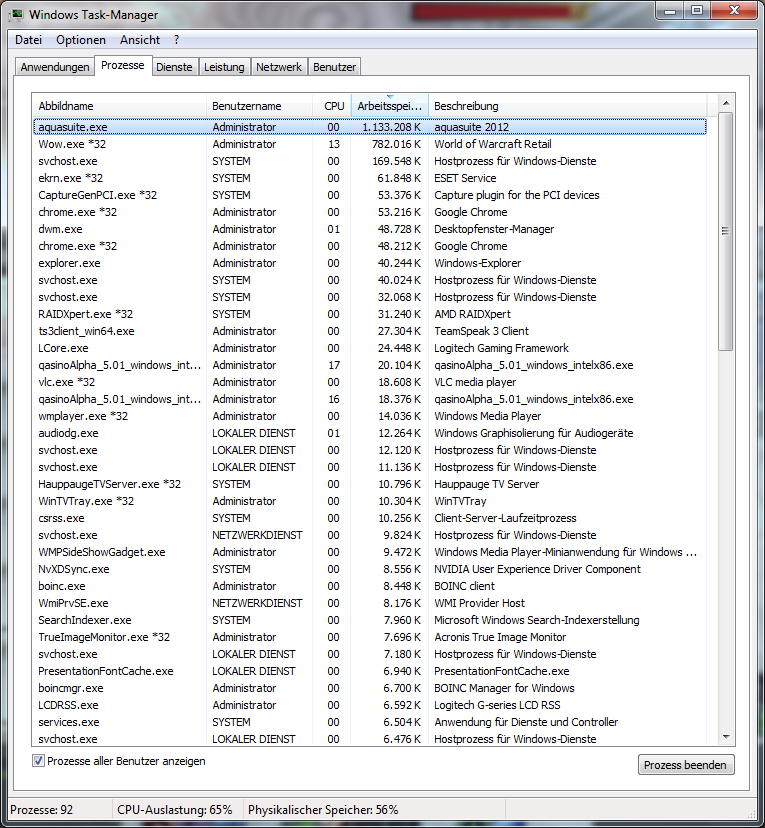
Task: Click the Task-Manager title bar icon
Action: 16,15
